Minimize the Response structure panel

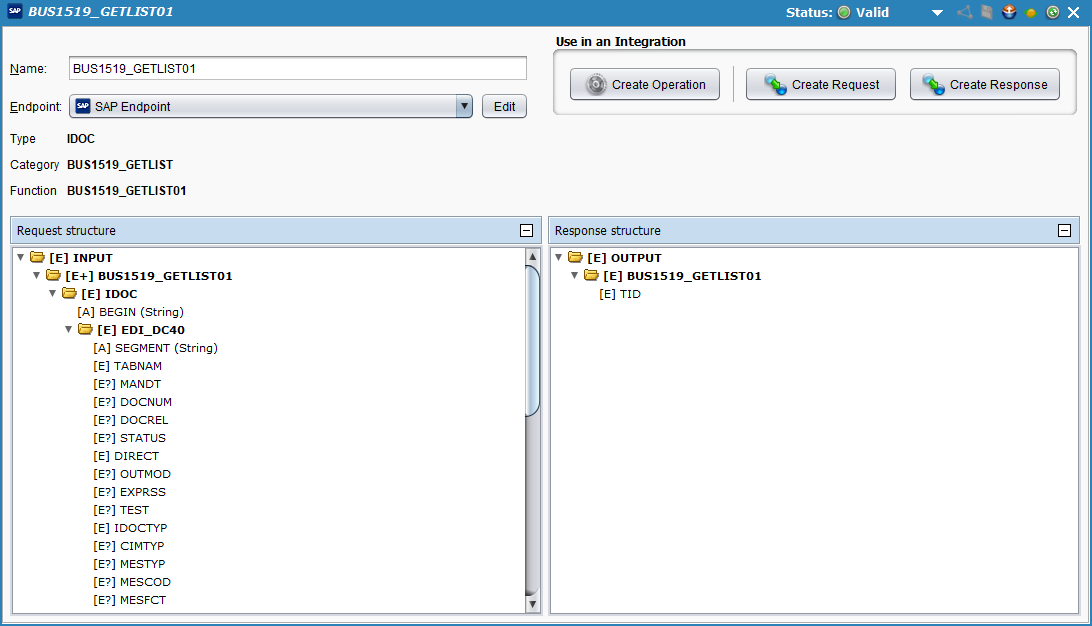(1065, 231)
